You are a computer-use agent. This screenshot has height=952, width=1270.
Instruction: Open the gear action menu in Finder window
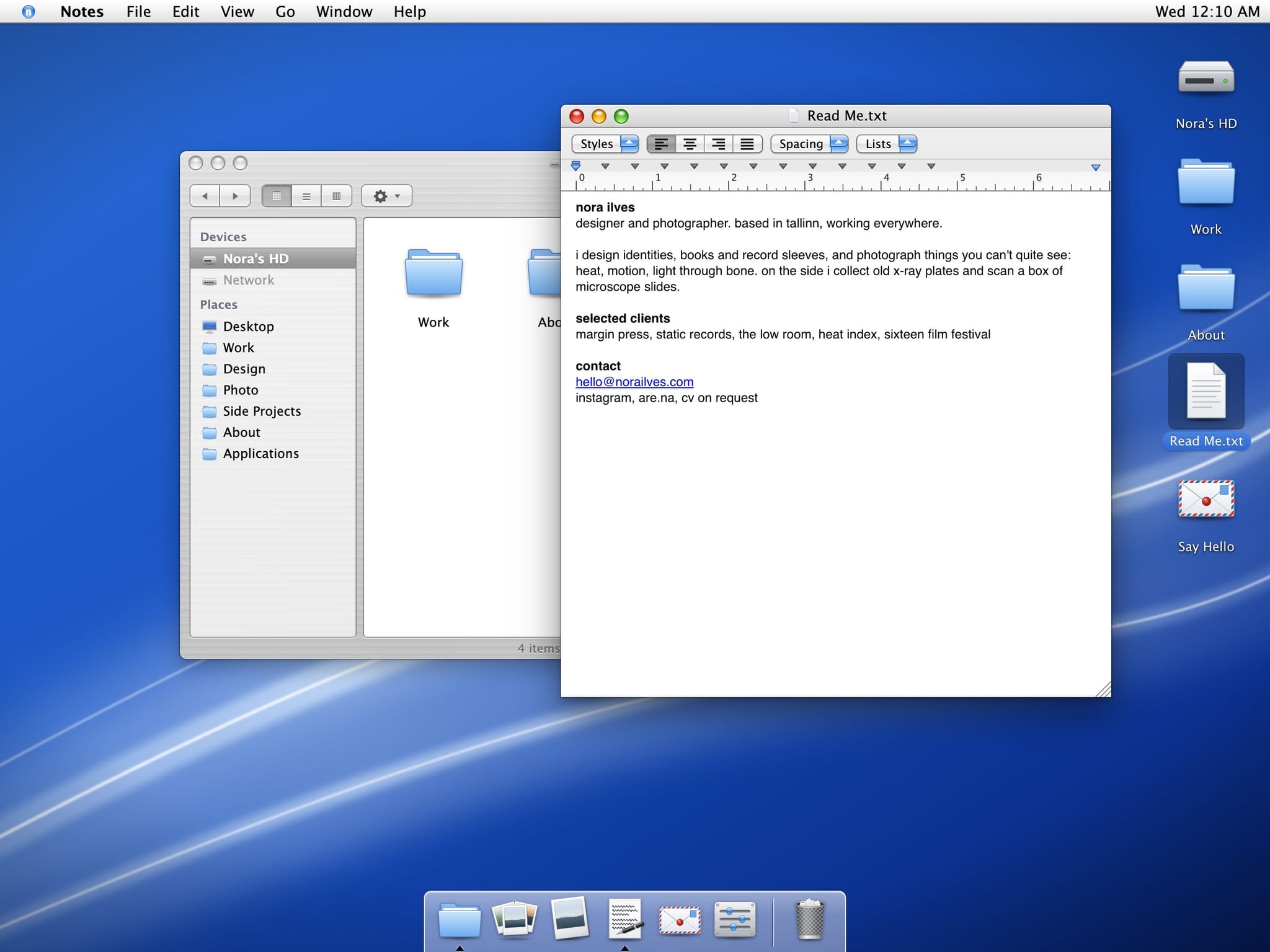[x=386, y=196]
